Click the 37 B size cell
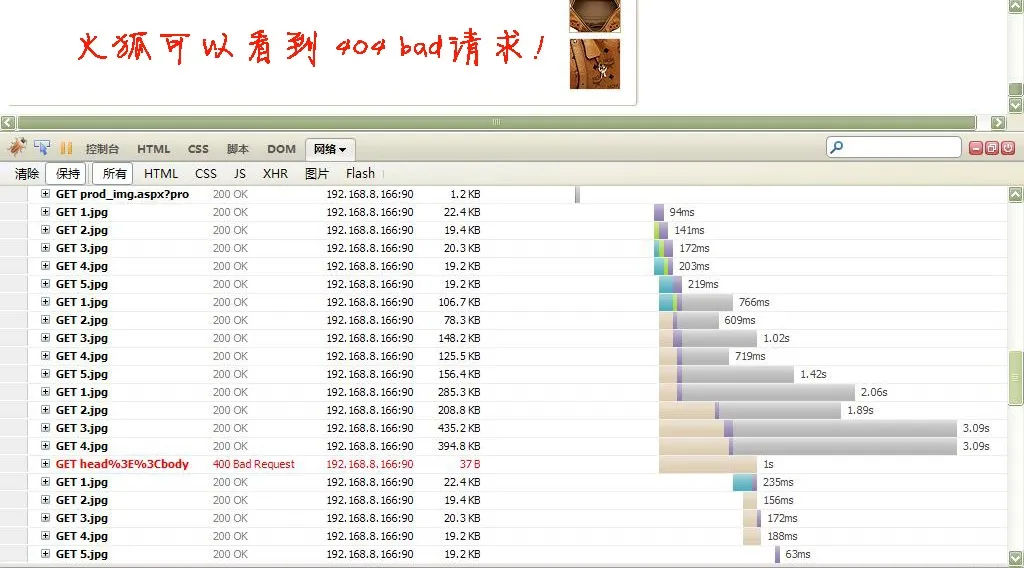Screen dimensions: 1024x568 tap(470, 464)
